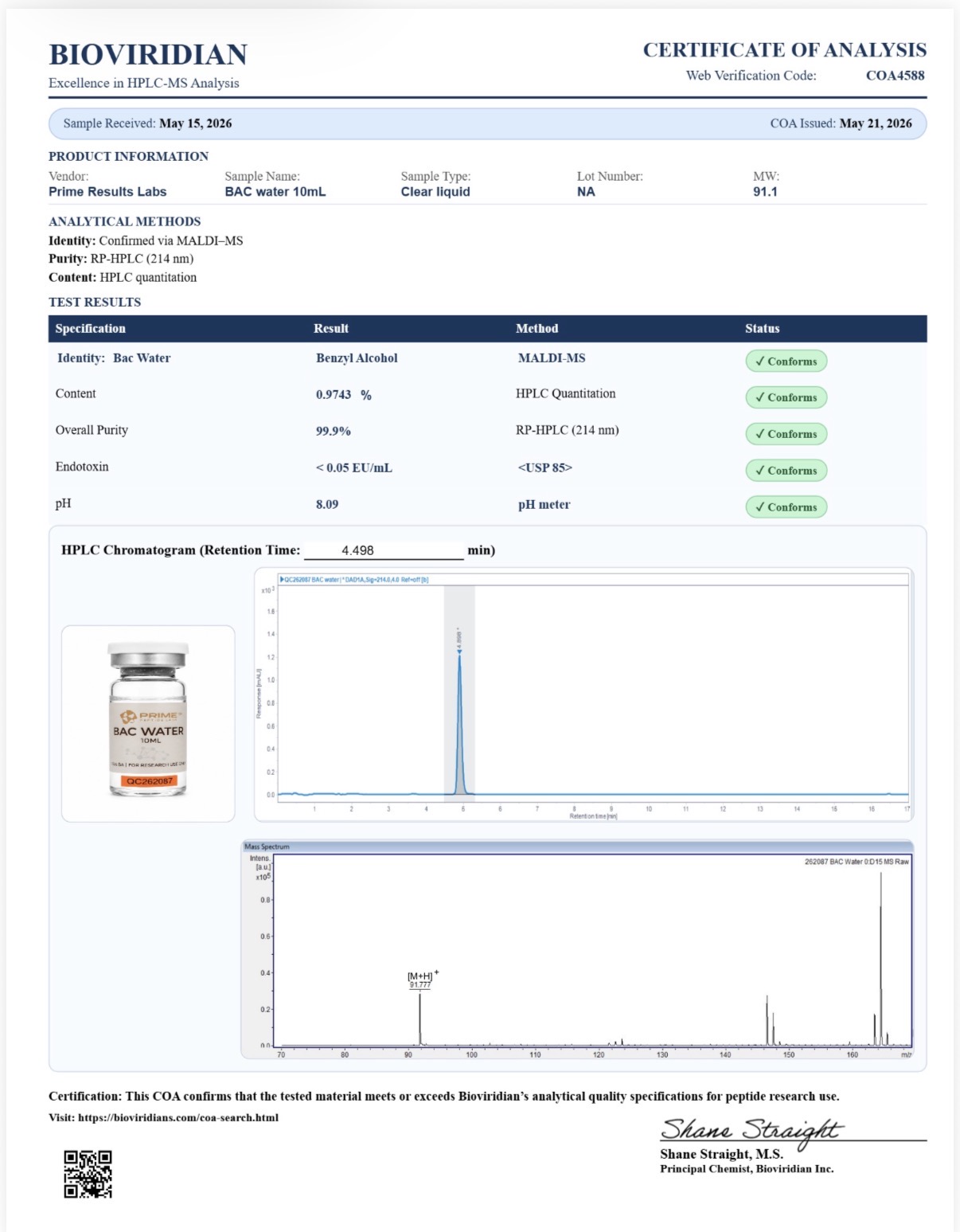Click the Mass Spectrum panel title
The height and width of the screenshot is (1232, 960).
pos(267,847)
